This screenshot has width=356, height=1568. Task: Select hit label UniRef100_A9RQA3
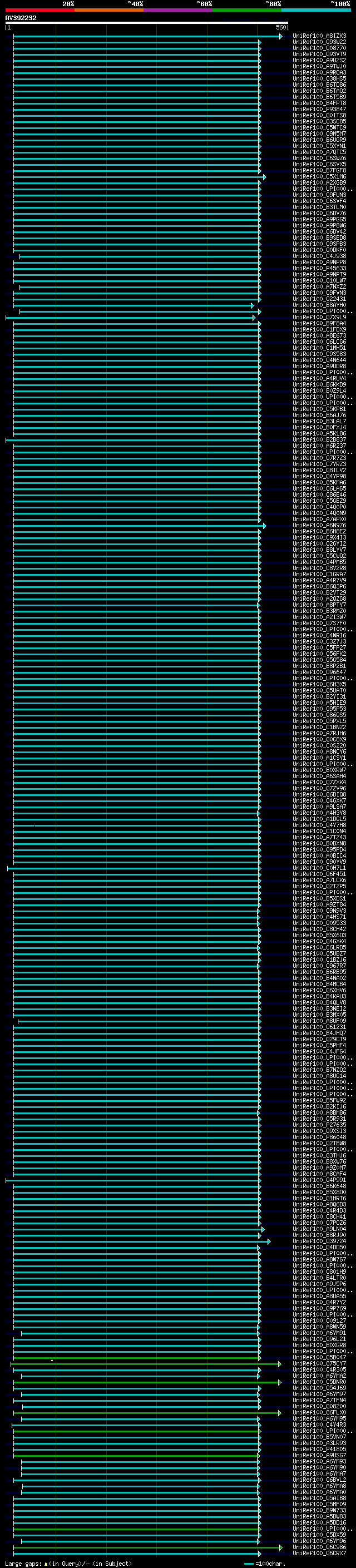pyautogui.click(x=319, y=72)
